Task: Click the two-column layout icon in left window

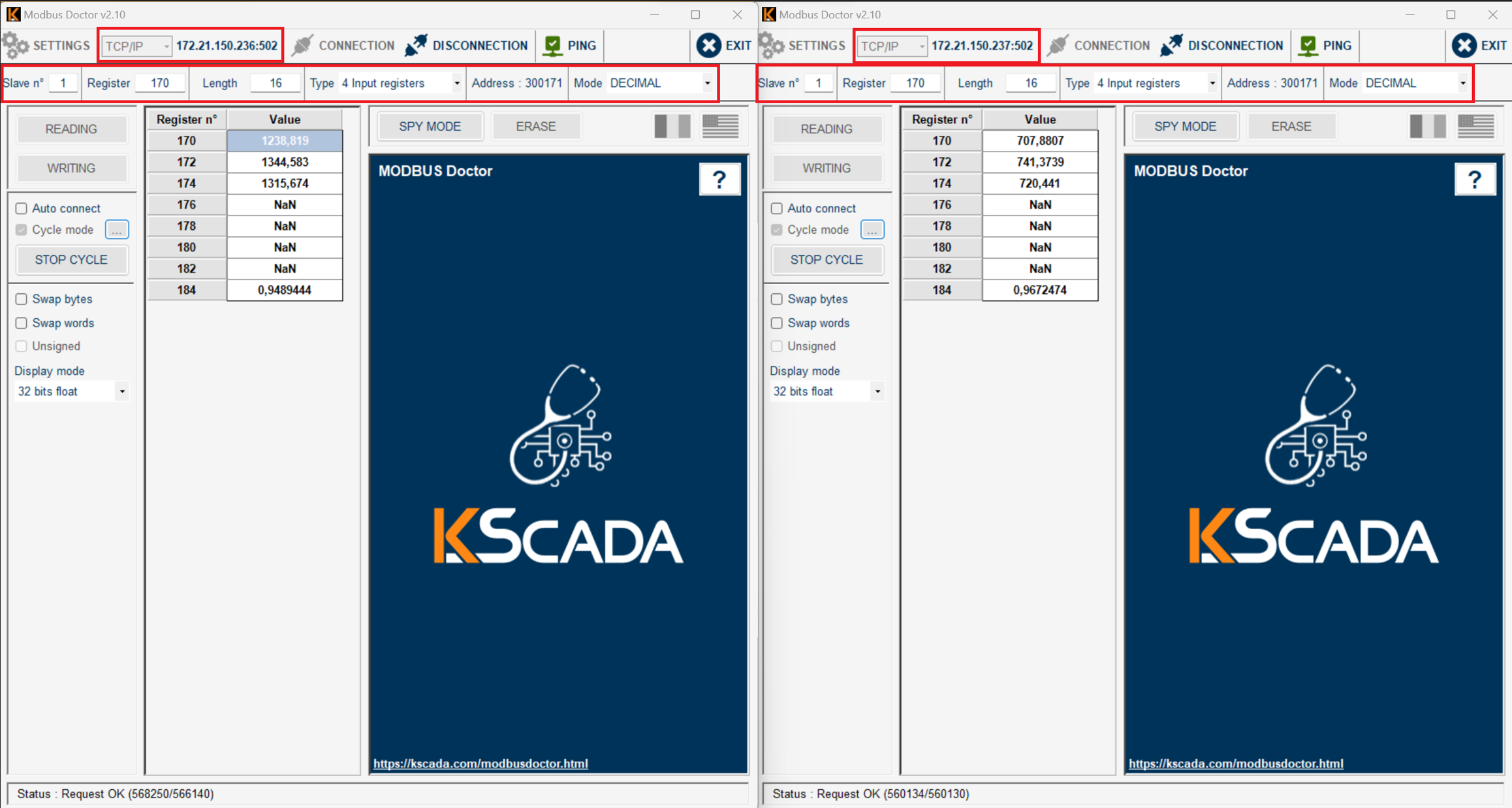Action: pyautogui.click(x=672, y=126)
